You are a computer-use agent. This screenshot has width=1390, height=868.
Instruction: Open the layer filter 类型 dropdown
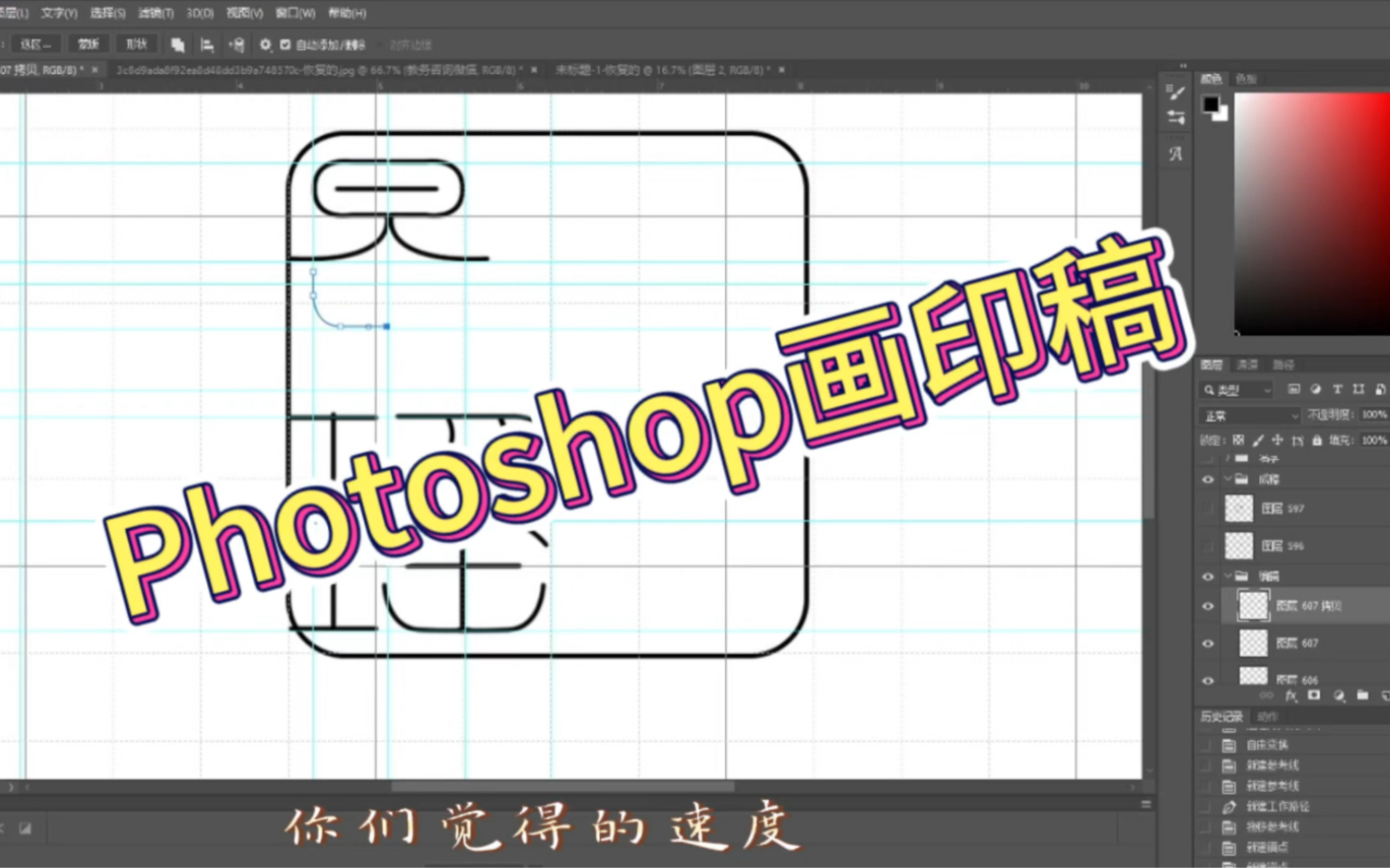[x=1237, y=389]
